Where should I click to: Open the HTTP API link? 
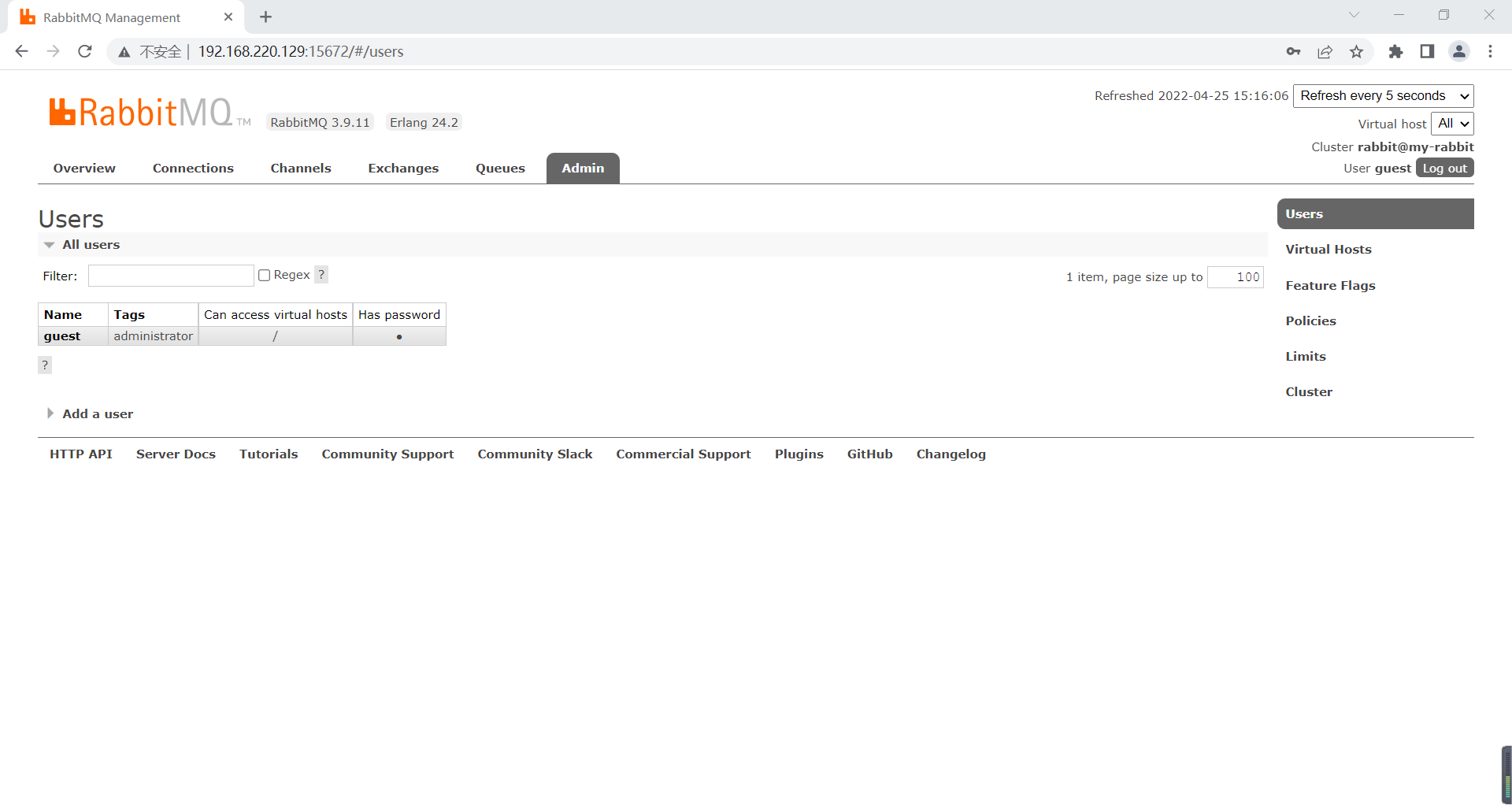point(81,454)
